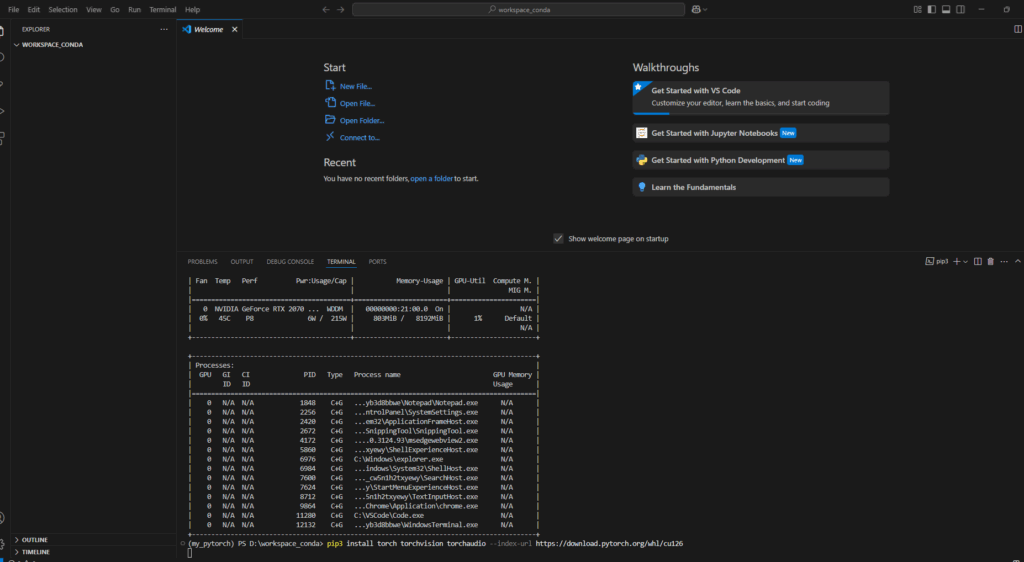Click the Connect to remote icon
Viewport: 1024px width, 562px height.
(x=330, y=136)
